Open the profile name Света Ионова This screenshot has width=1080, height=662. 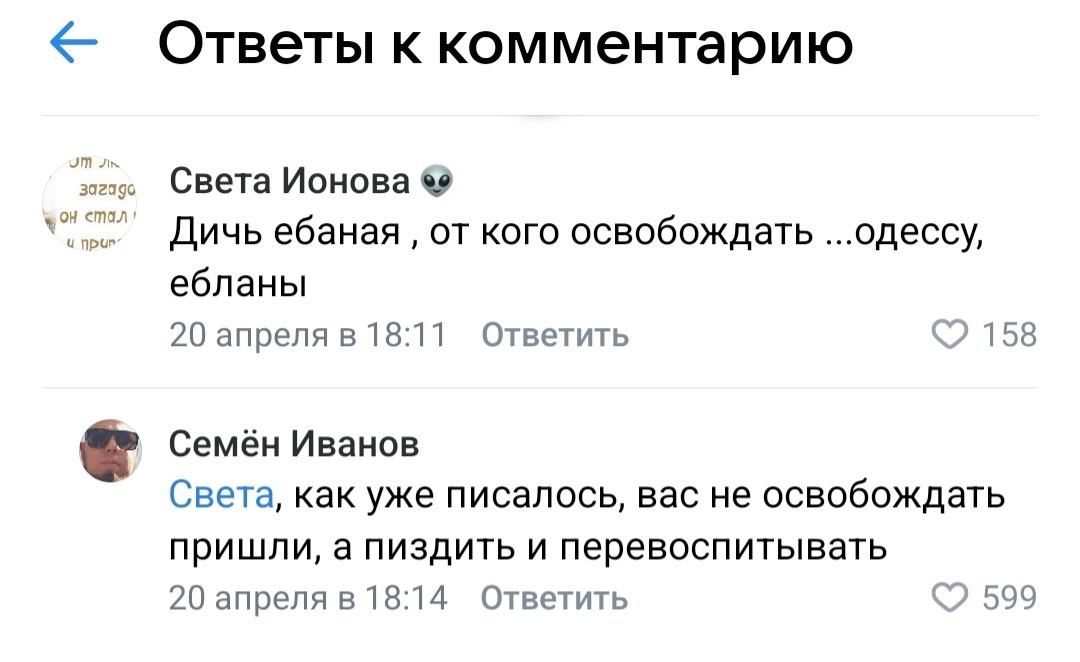(x=290, y=181)
